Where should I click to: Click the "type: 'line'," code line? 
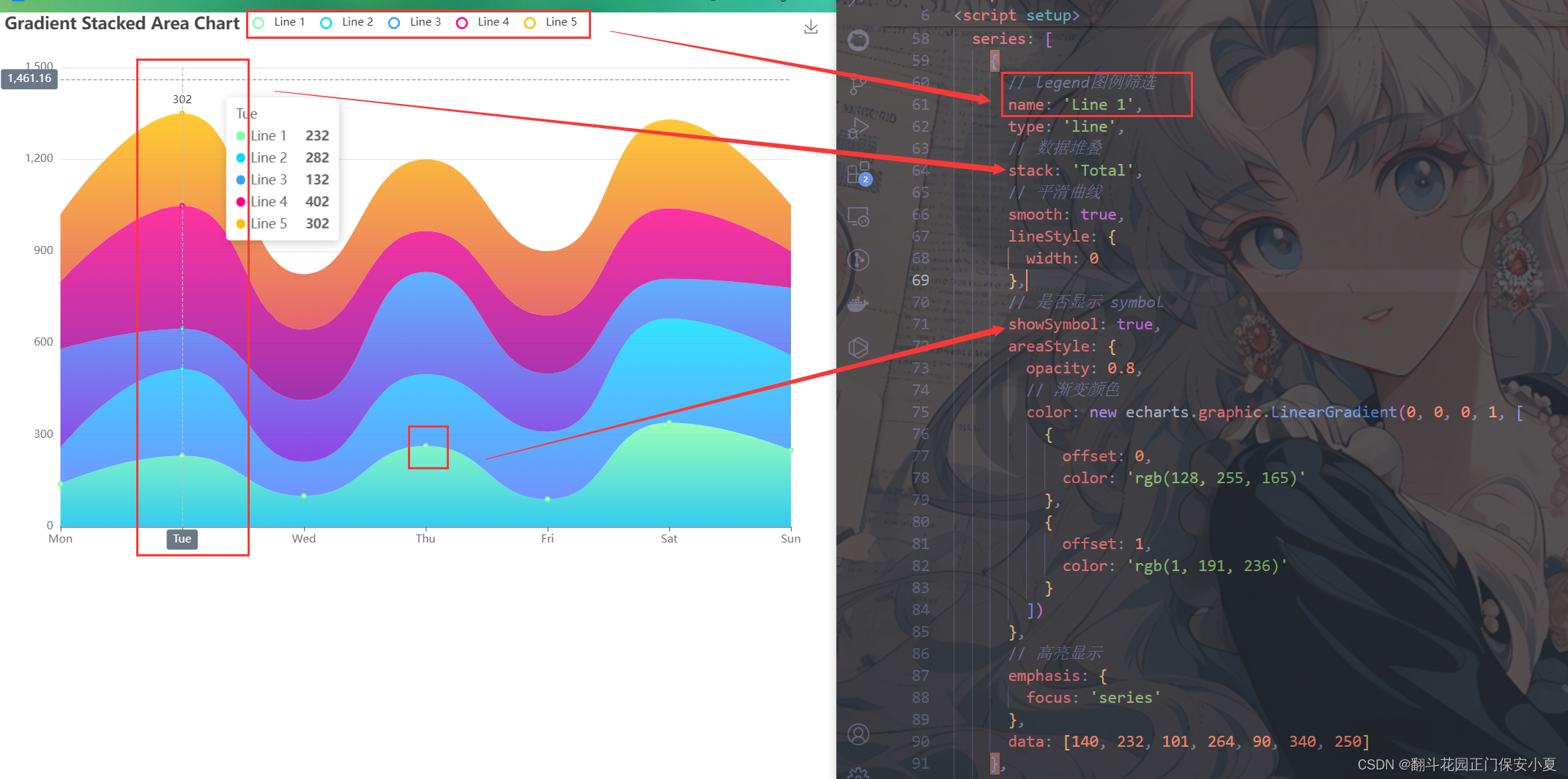[1066, 127]
